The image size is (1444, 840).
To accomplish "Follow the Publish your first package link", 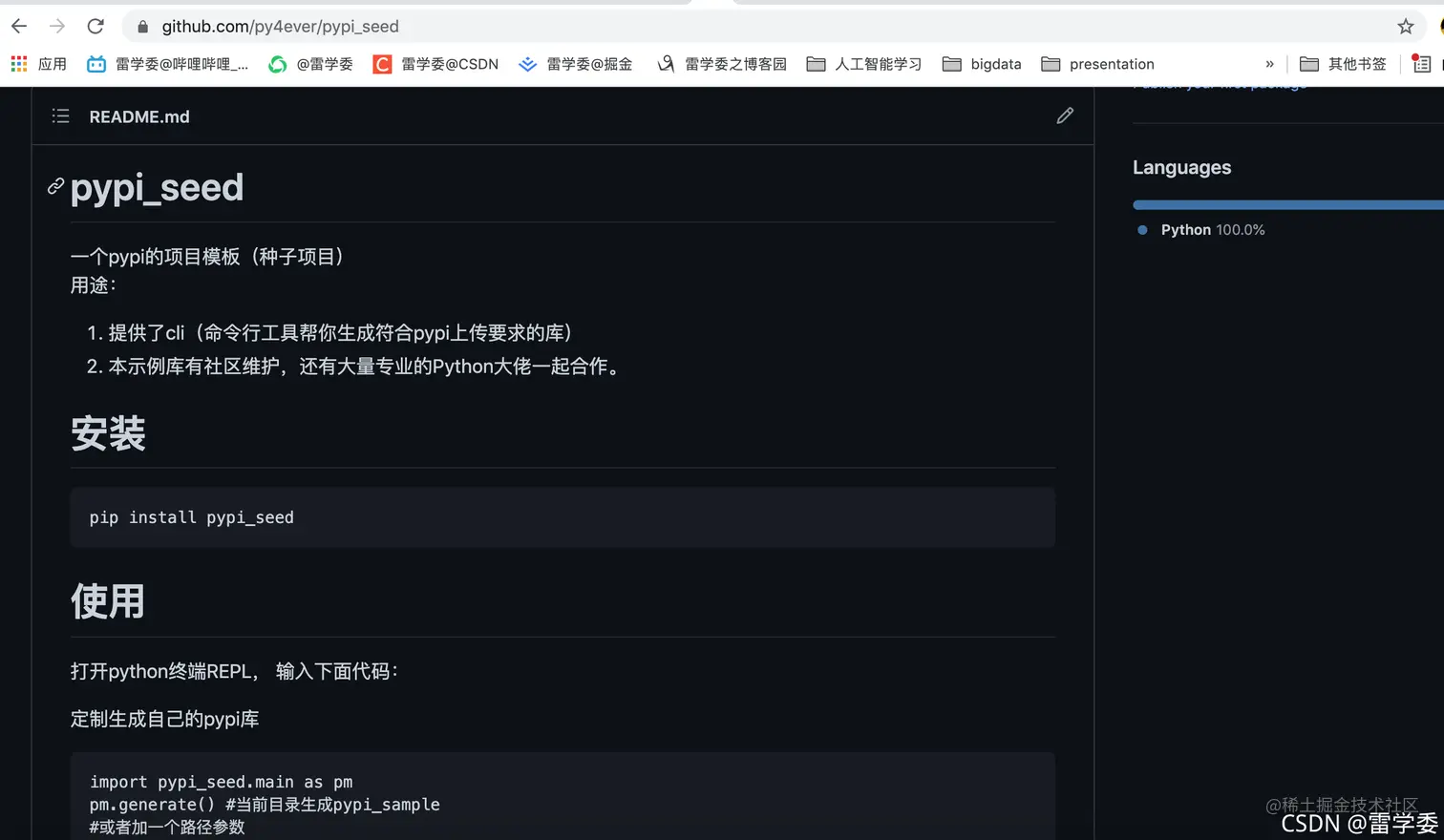I will [1218, 84].
